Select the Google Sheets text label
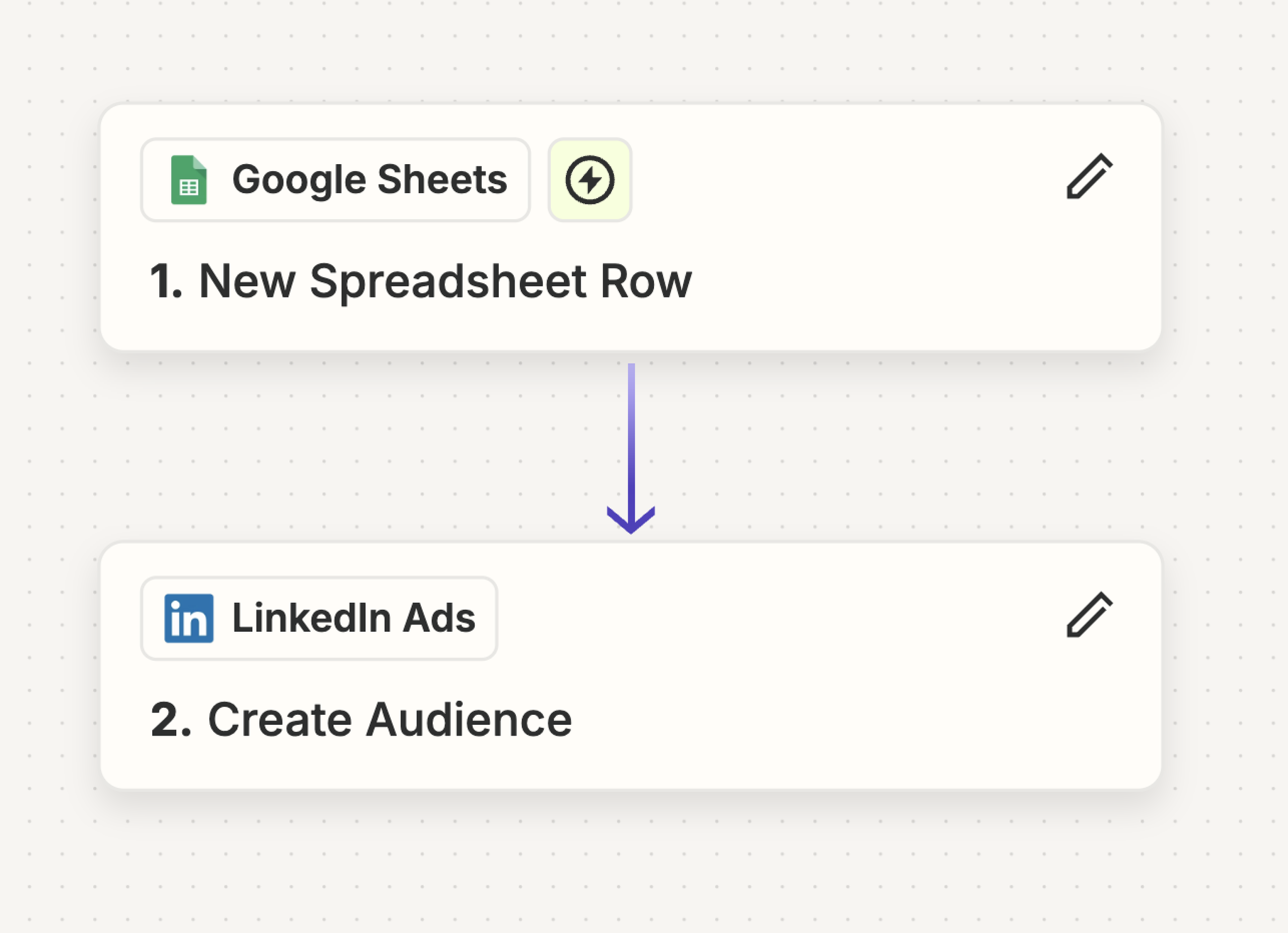The width and height of the screenshot is (1288, 933). point(369,180)
